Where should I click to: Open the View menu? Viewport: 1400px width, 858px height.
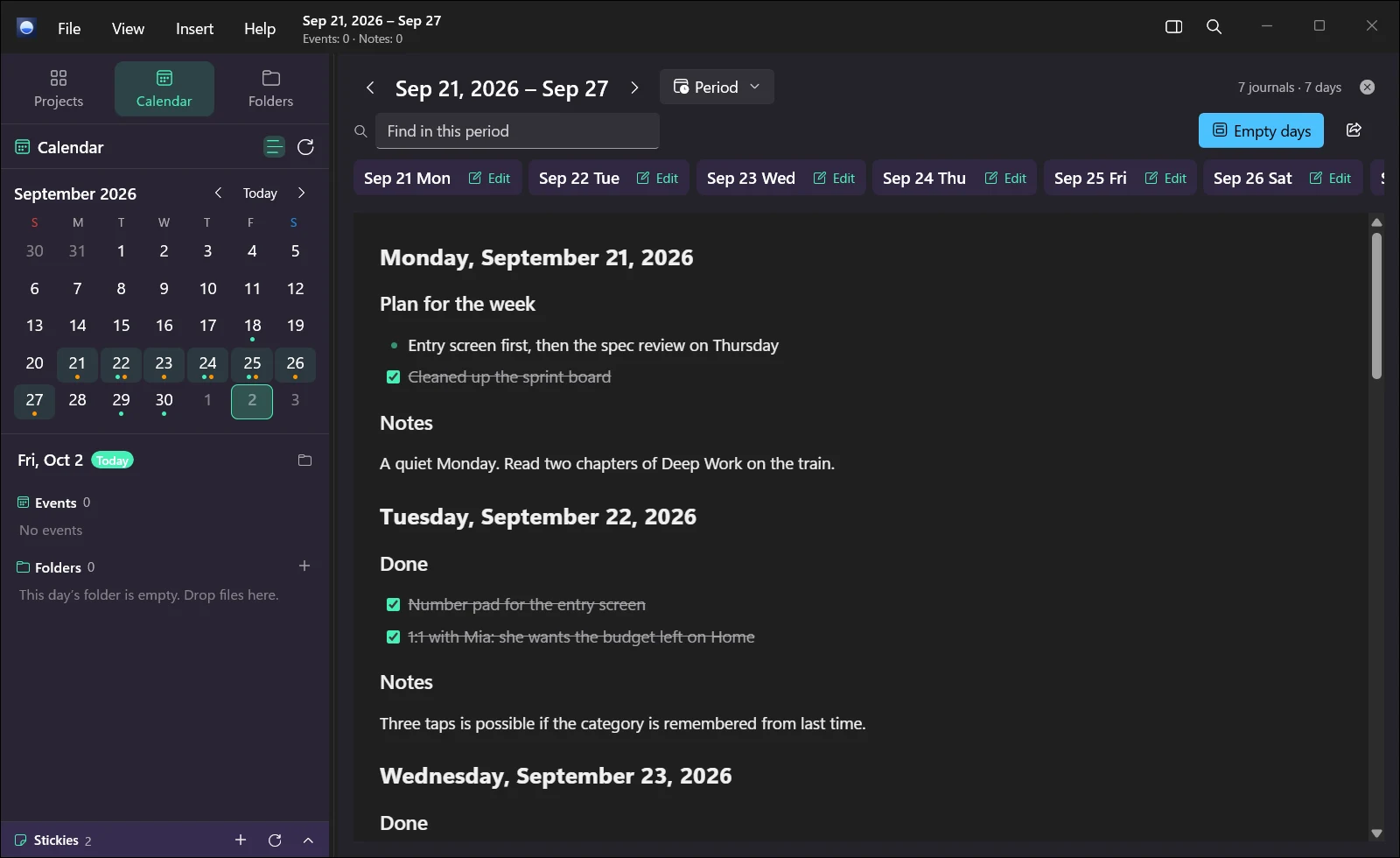pyautogui.click(x=128, y=28)
